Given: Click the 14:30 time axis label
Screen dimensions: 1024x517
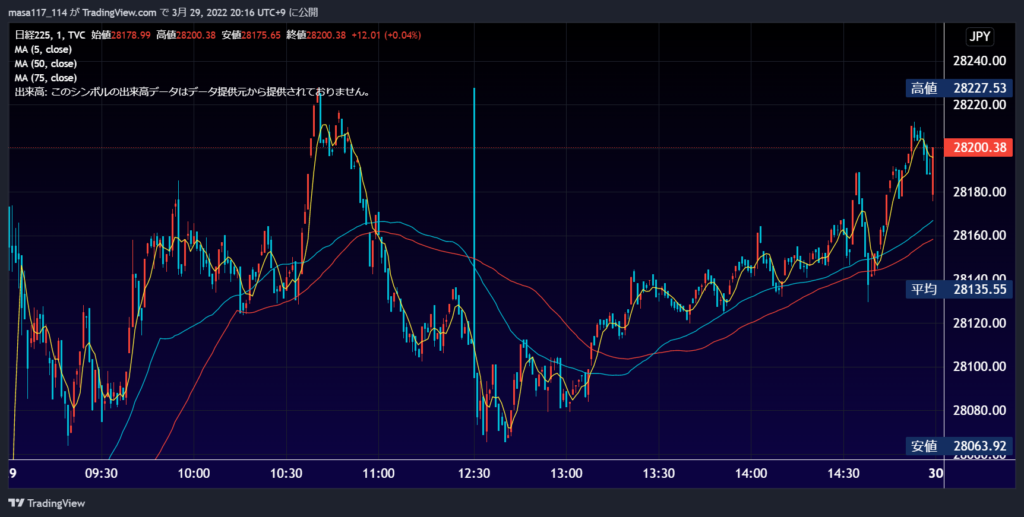Looking at the screenshot, I should pyautogui.click(x=843, y=473).
